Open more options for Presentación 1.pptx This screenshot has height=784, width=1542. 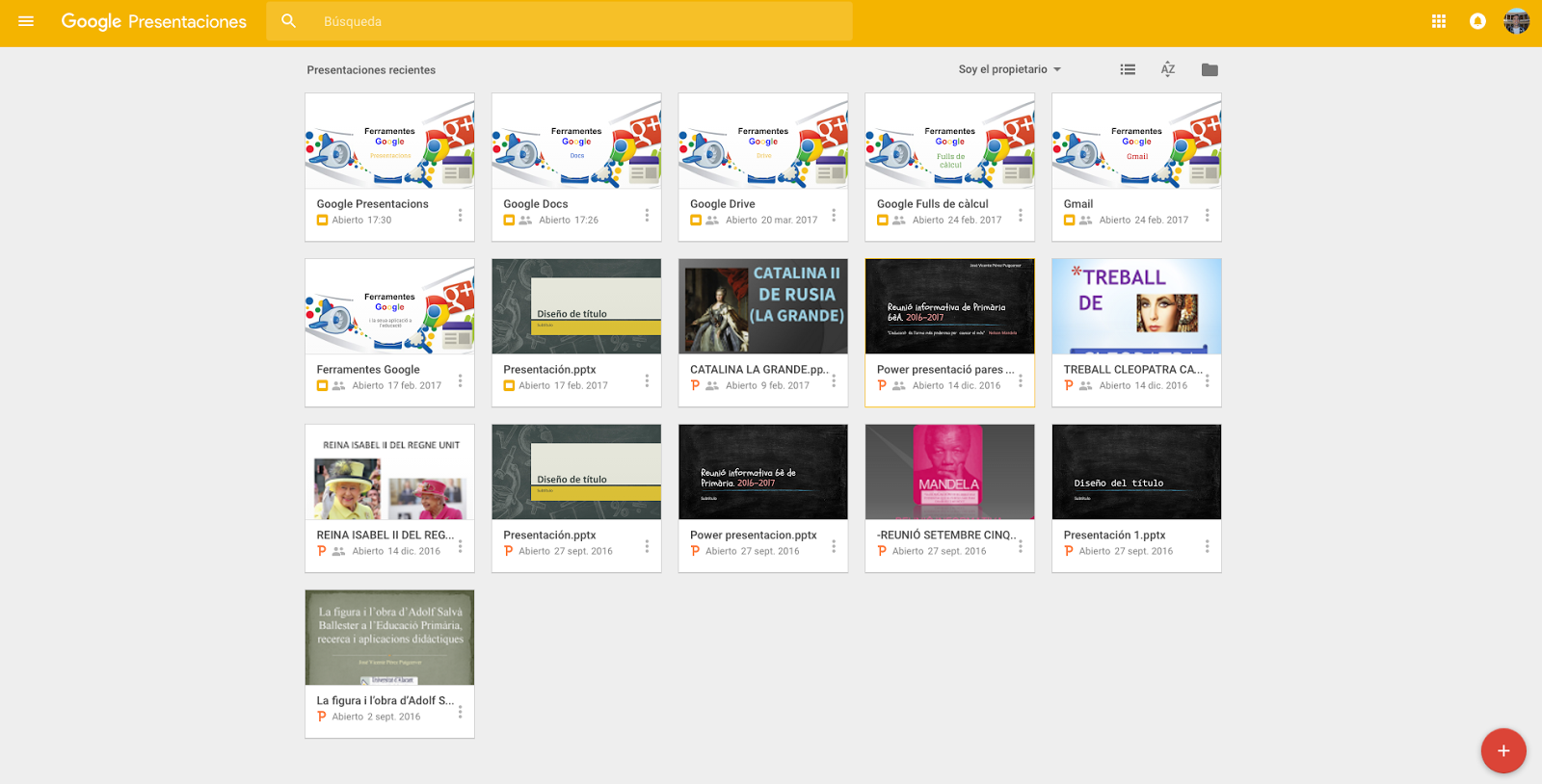1207,547
